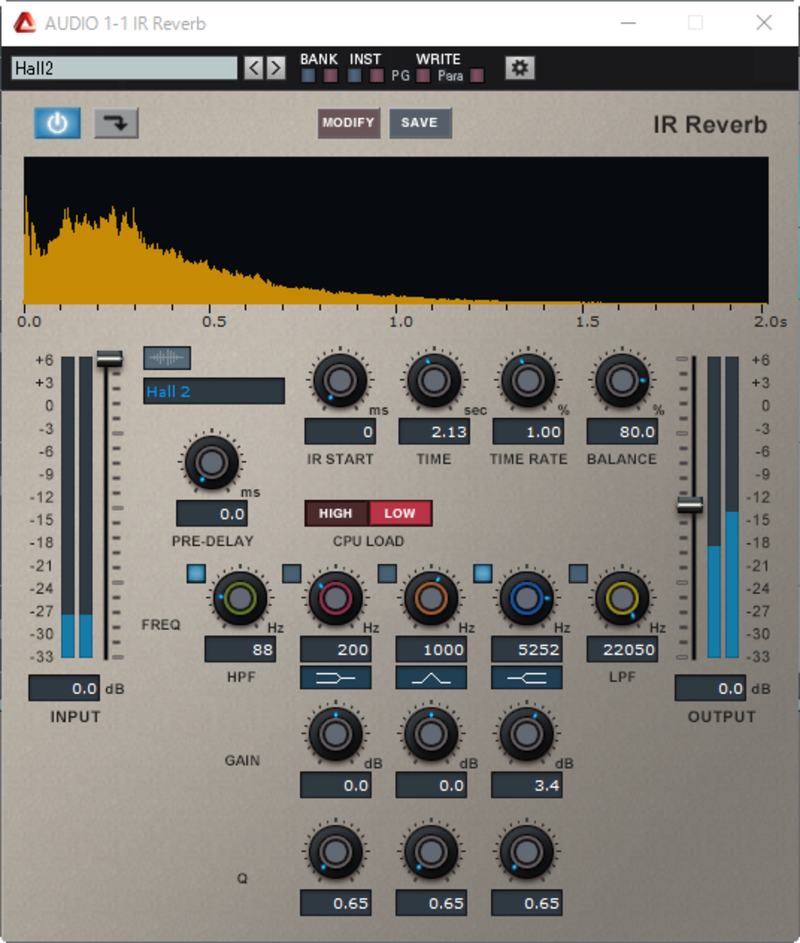Open the Hall2 preset name field

click(125, 68)
